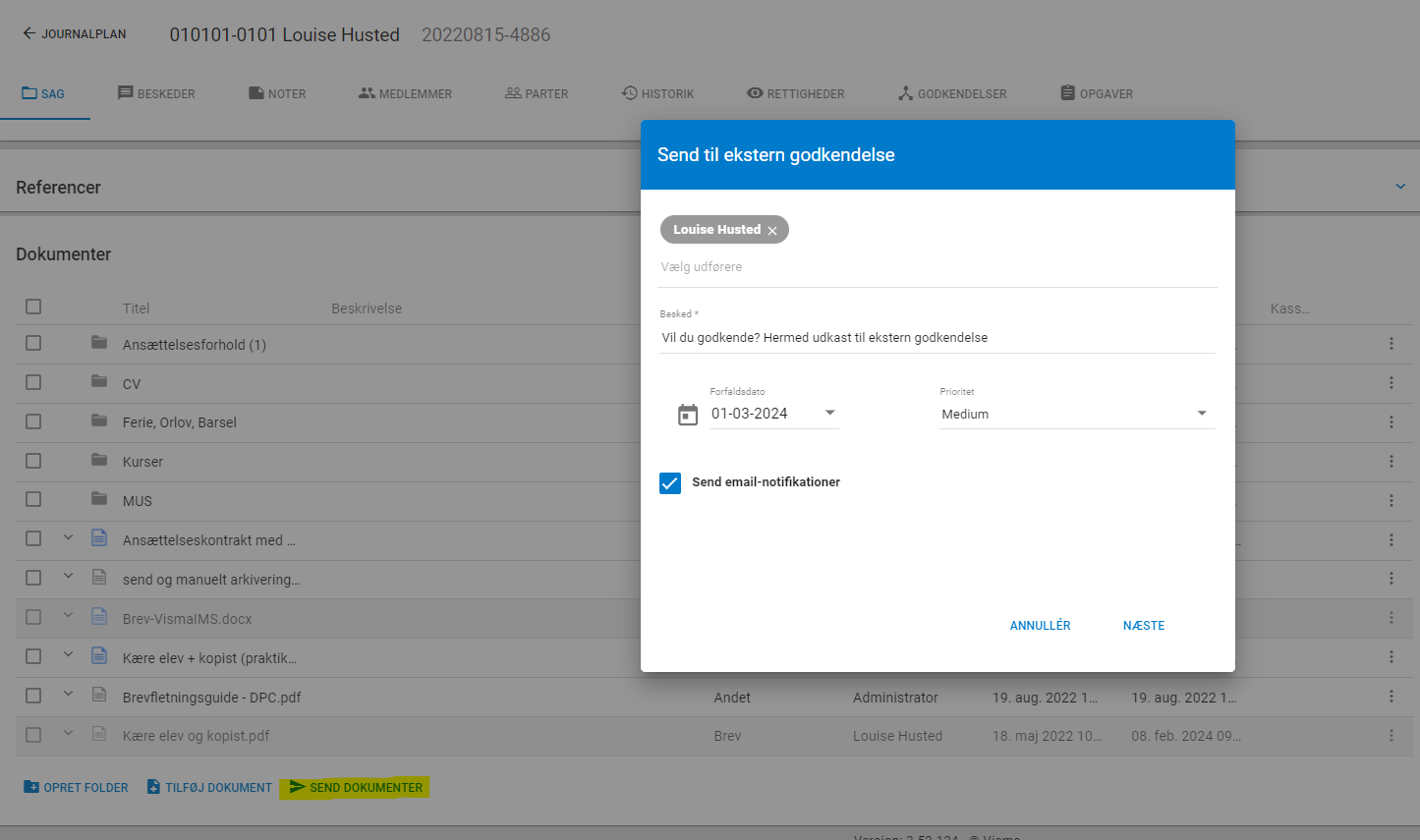Open the three-dot menu for Brevfletningsguide - DPC.pdf
The image size is (1420, 840).
[x=1392, y=696]
